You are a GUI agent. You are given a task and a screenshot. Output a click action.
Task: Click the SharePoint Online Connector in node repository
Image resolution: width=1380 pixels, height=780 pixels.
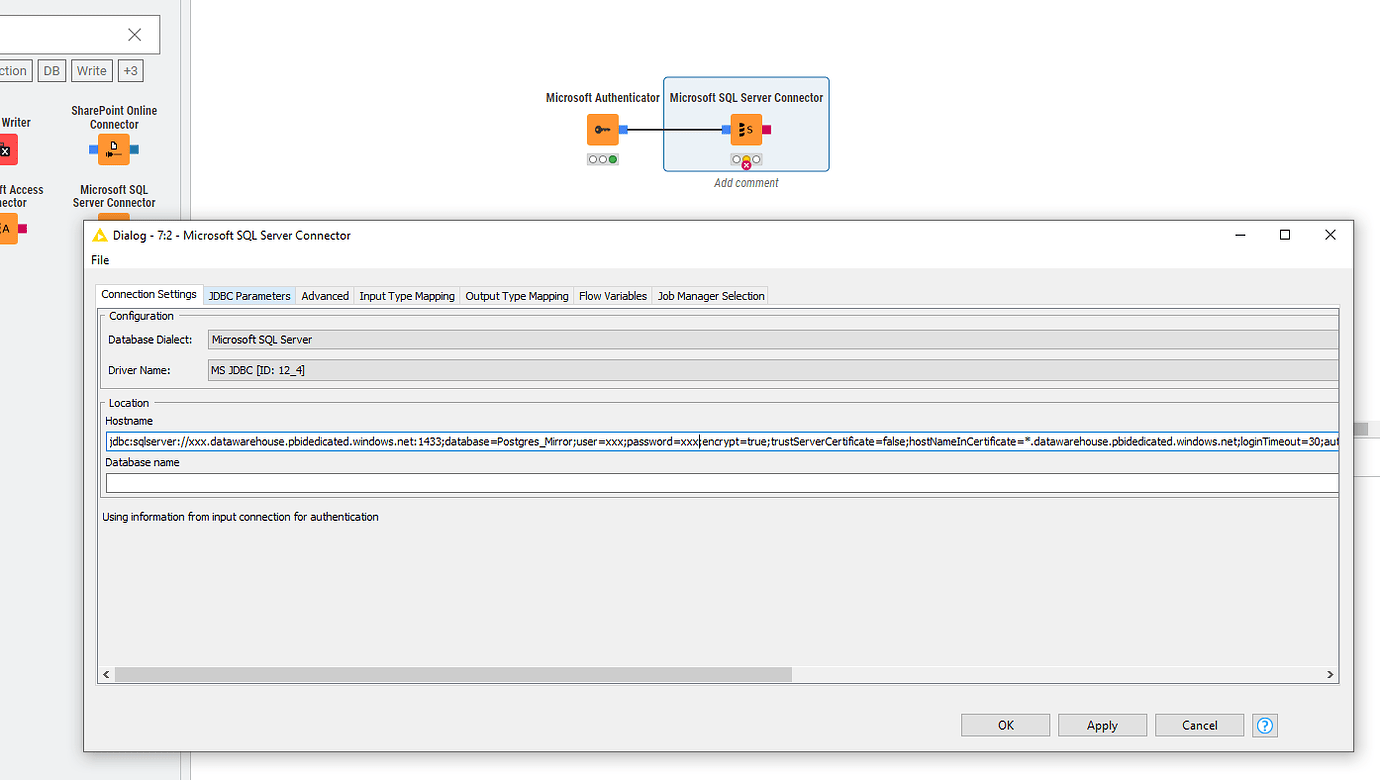[114, 149]
